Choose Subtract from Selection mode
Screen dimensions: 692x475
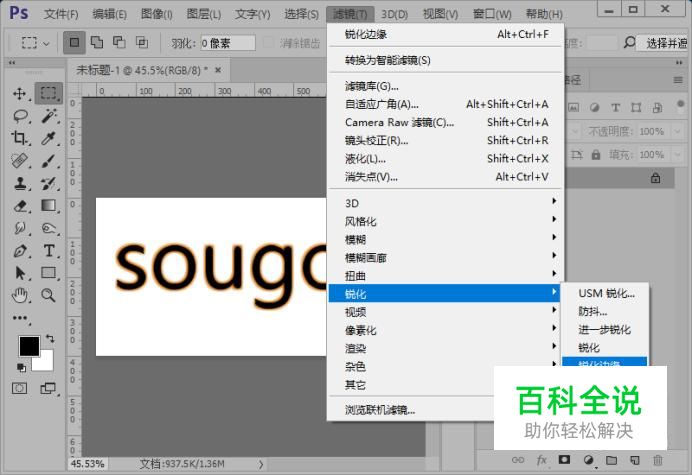click(119, 42)
